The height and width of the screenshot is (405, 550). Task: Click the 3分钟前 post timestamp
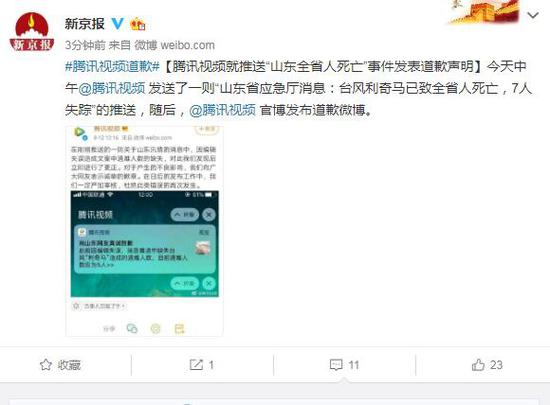[x=85, y=45]
